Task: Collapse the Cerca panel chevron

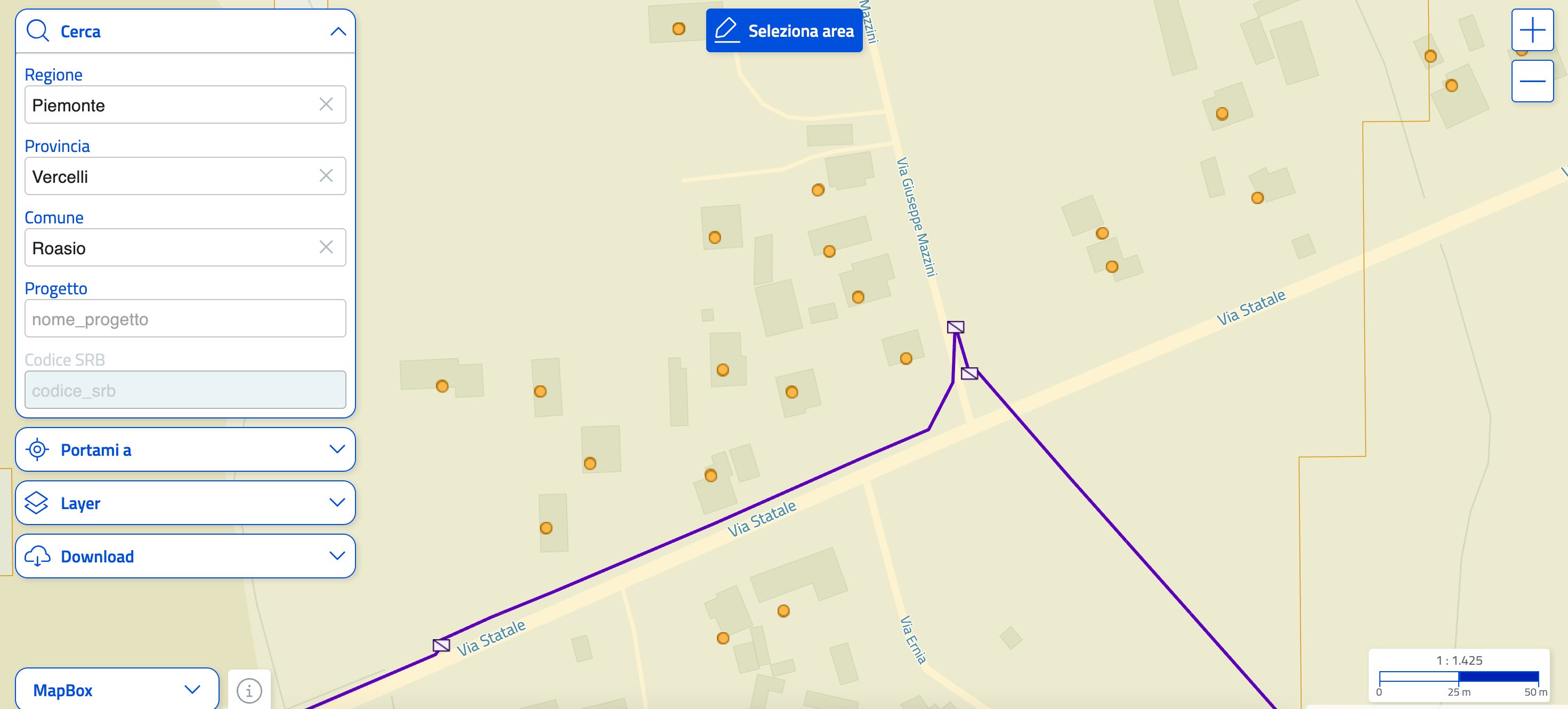Action: pyautogui.click(x=338, y=31)
